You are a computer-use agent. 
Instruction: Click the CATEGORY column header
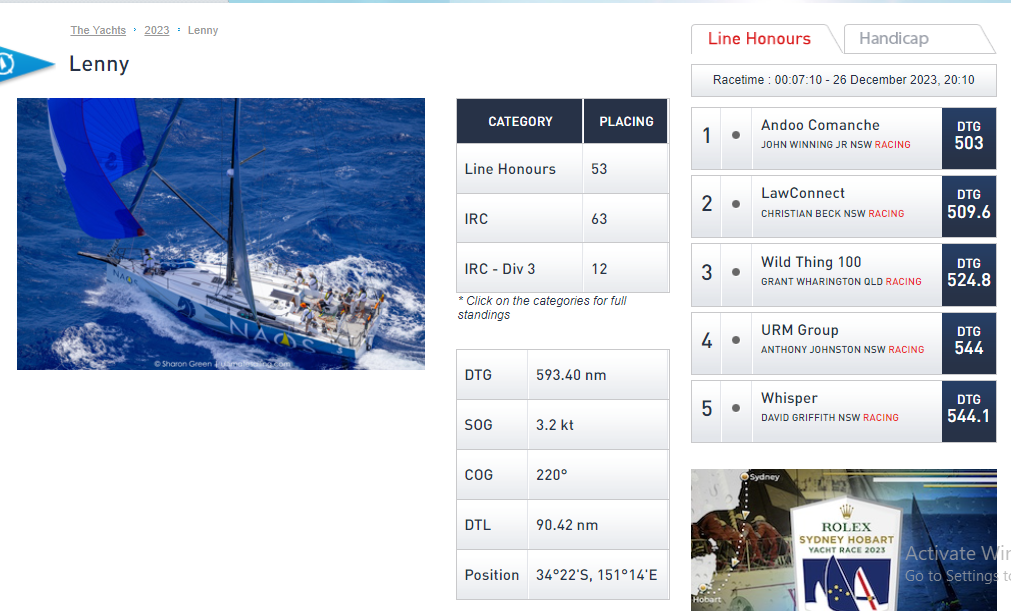(x=520, y=121)
